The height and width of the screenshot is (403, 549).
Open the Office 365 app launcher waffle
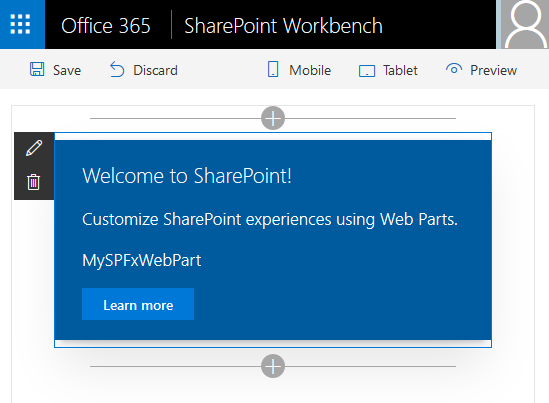(21, 24)
